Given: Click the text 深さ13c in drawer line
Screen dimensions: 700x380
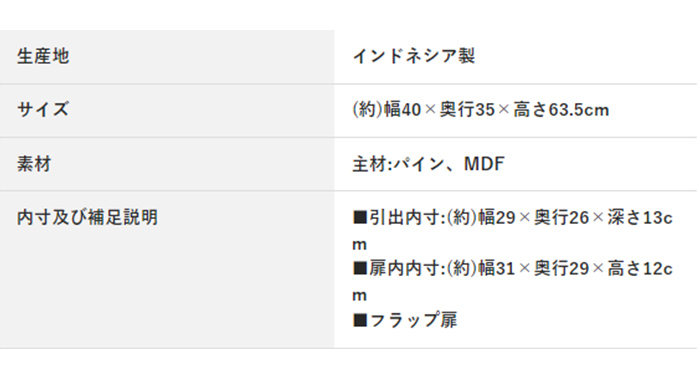Looking at the screenshot, I should (640, 217).
